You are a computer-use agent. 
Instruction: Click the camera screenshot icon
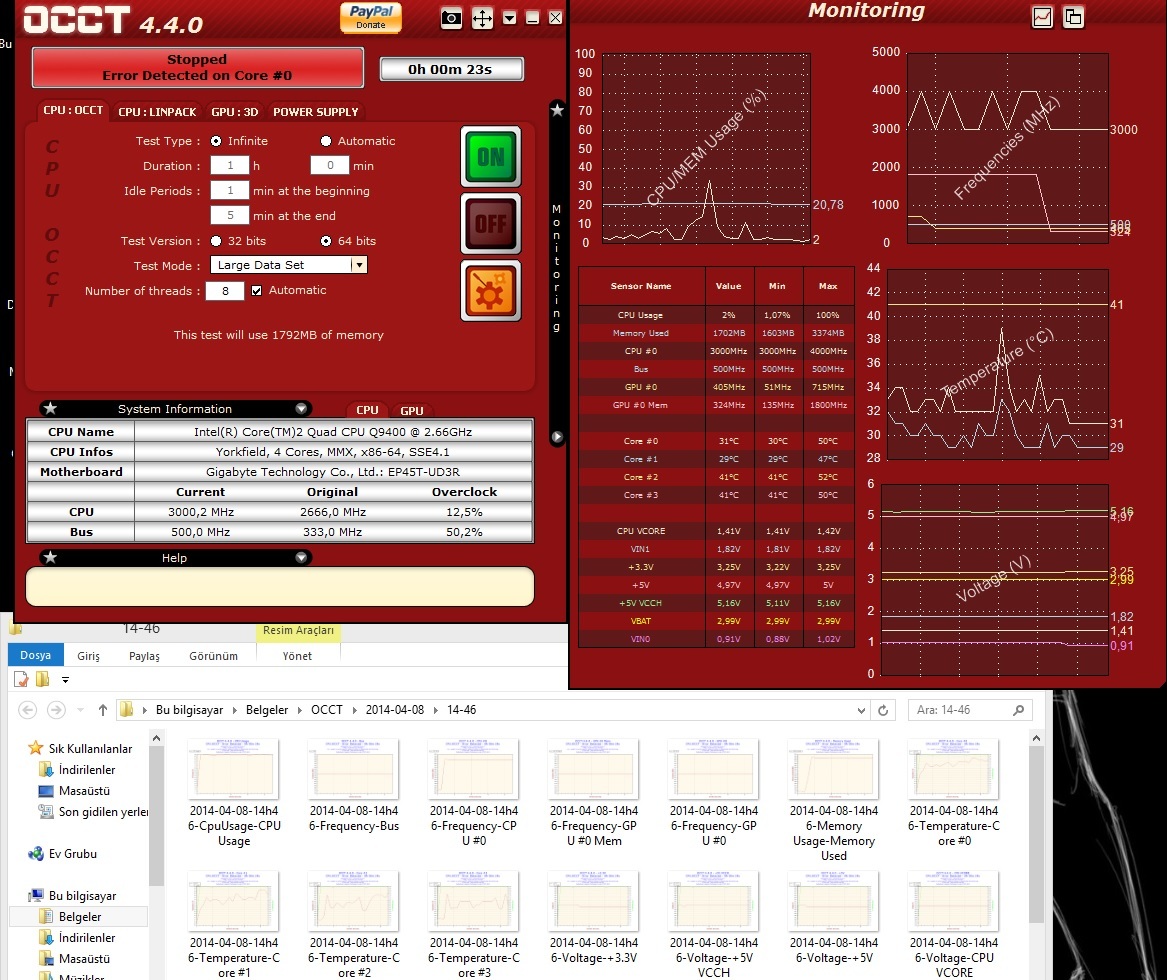tap(452, 18)
